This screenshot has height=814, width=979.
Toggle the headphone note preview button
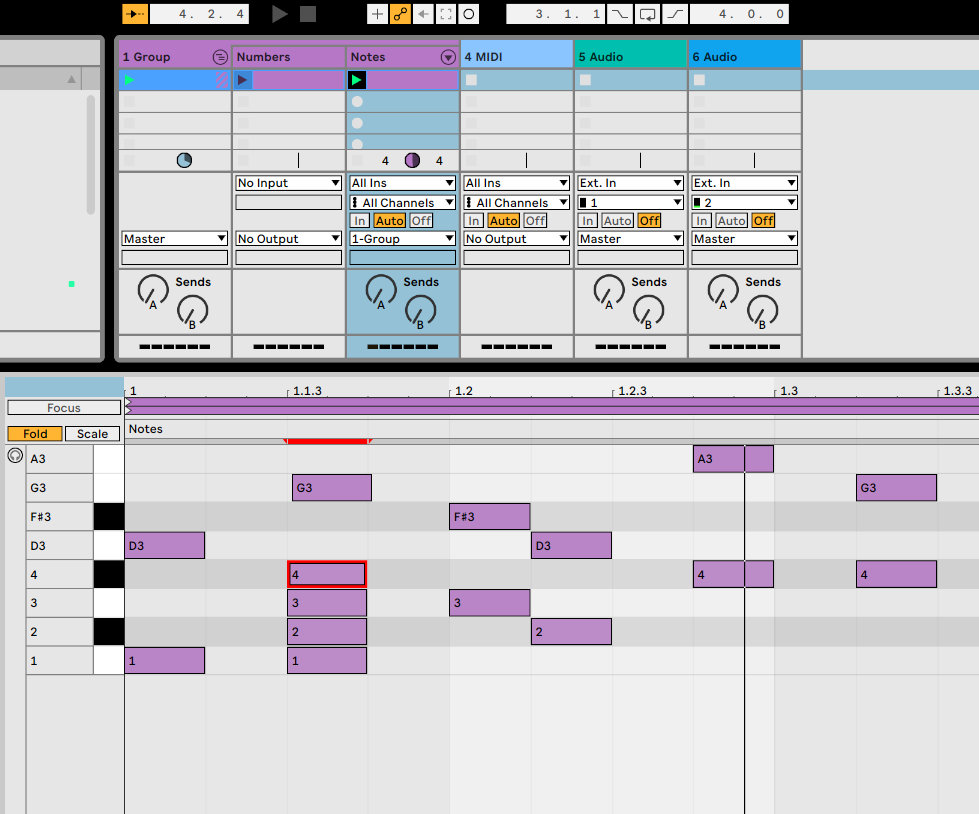(15, 456)
